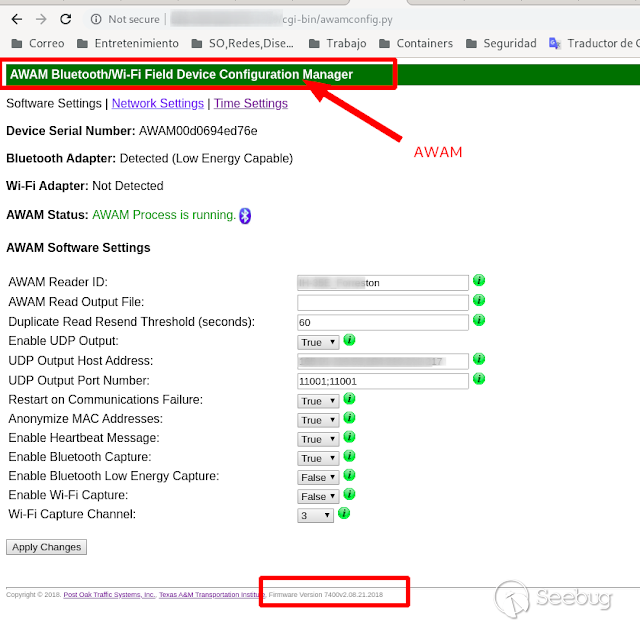Open the Network Settings page
This screenshot has height=626, width=640.
(158, 104)
